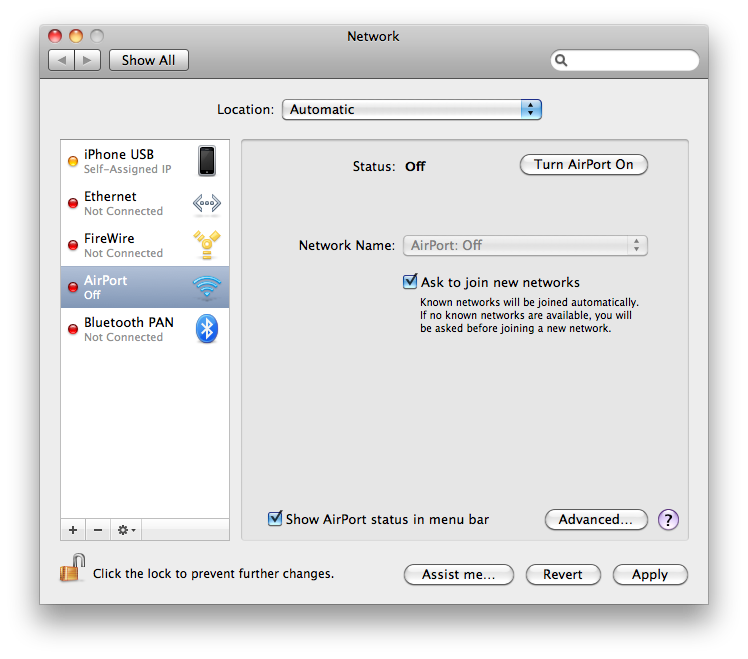The height and width of the screenshot is (659, 748).
Task: Minimize the window with yellow button
Action: [x=76, y=36]
